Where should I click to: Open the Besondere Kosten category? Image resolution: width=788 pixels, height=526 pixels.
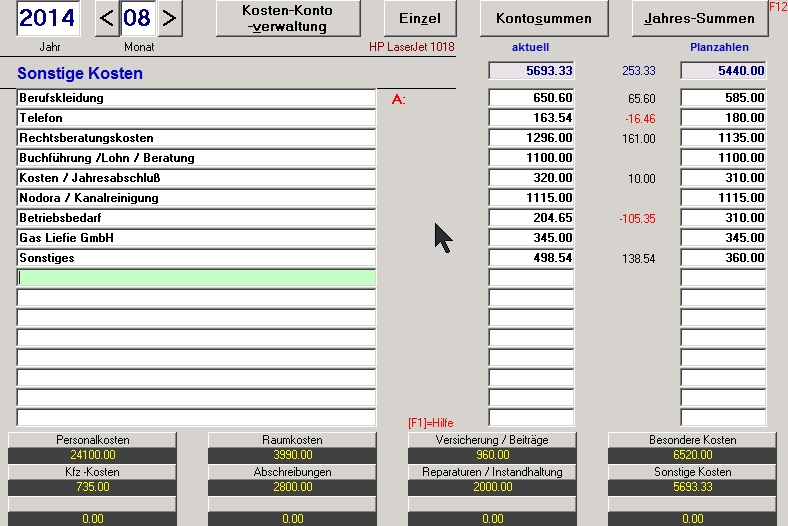tap(692, 440)
